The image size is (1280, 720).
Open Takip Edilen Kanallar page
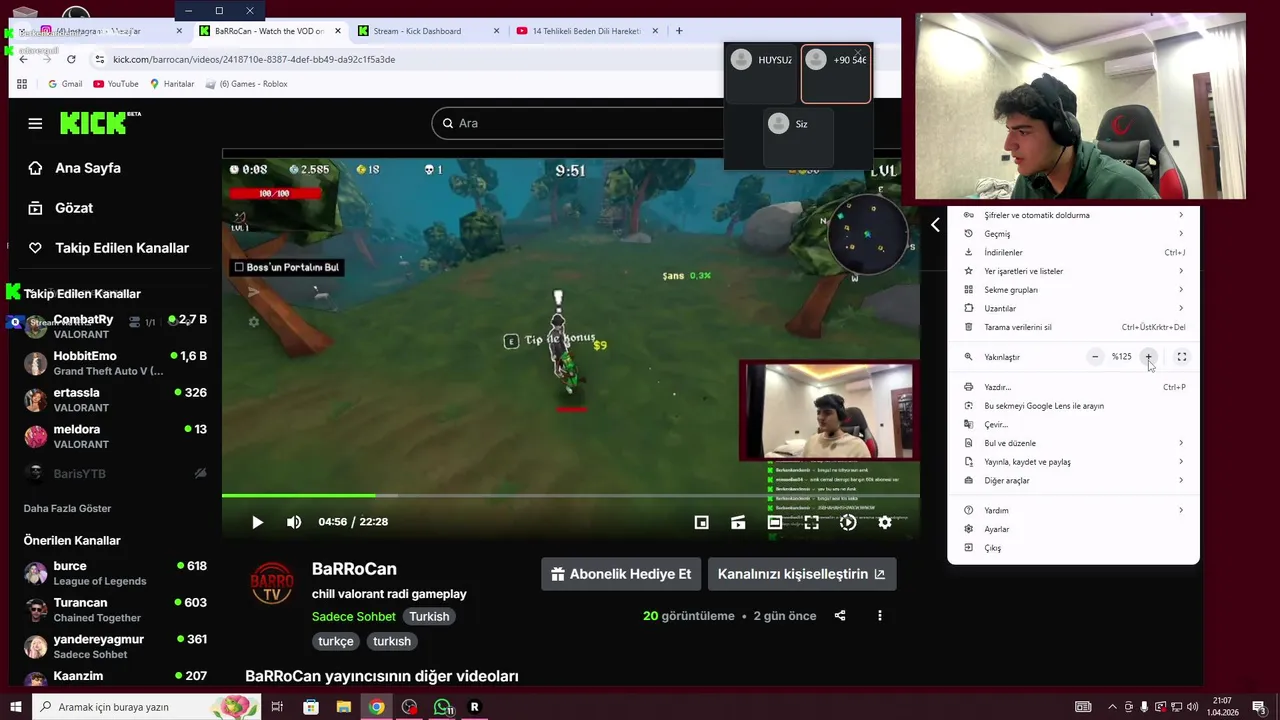121,248
